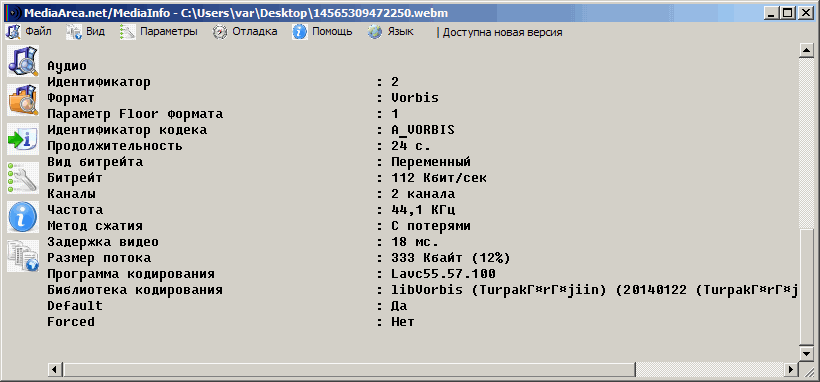Viewport: 820px width, 382px height.
Task: Select the codec ID value A_VORBIS
Action: point(423,130)
